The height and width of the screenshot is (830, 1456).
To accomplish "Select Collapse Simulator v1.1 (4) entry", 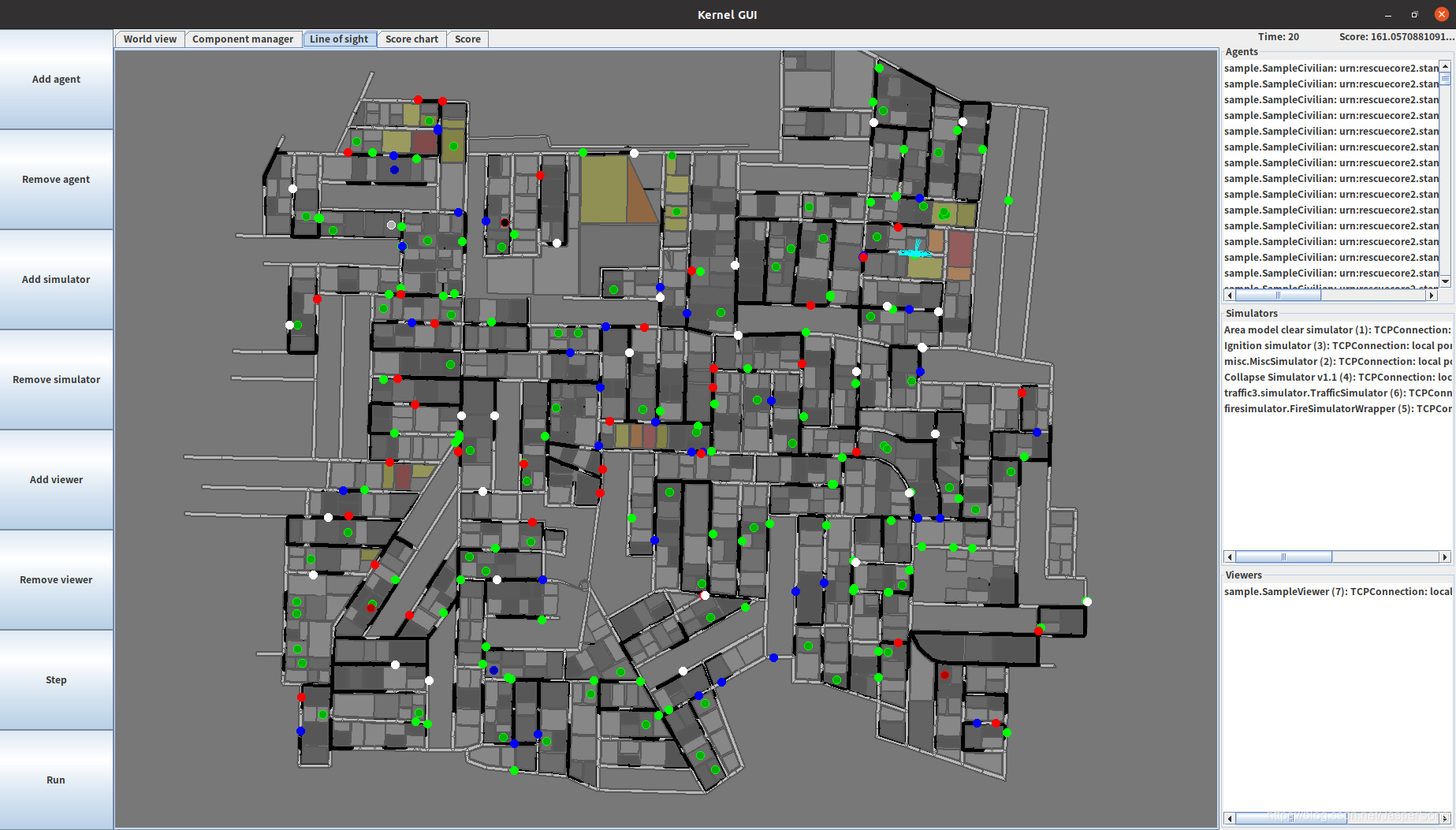I will 1337,378.
